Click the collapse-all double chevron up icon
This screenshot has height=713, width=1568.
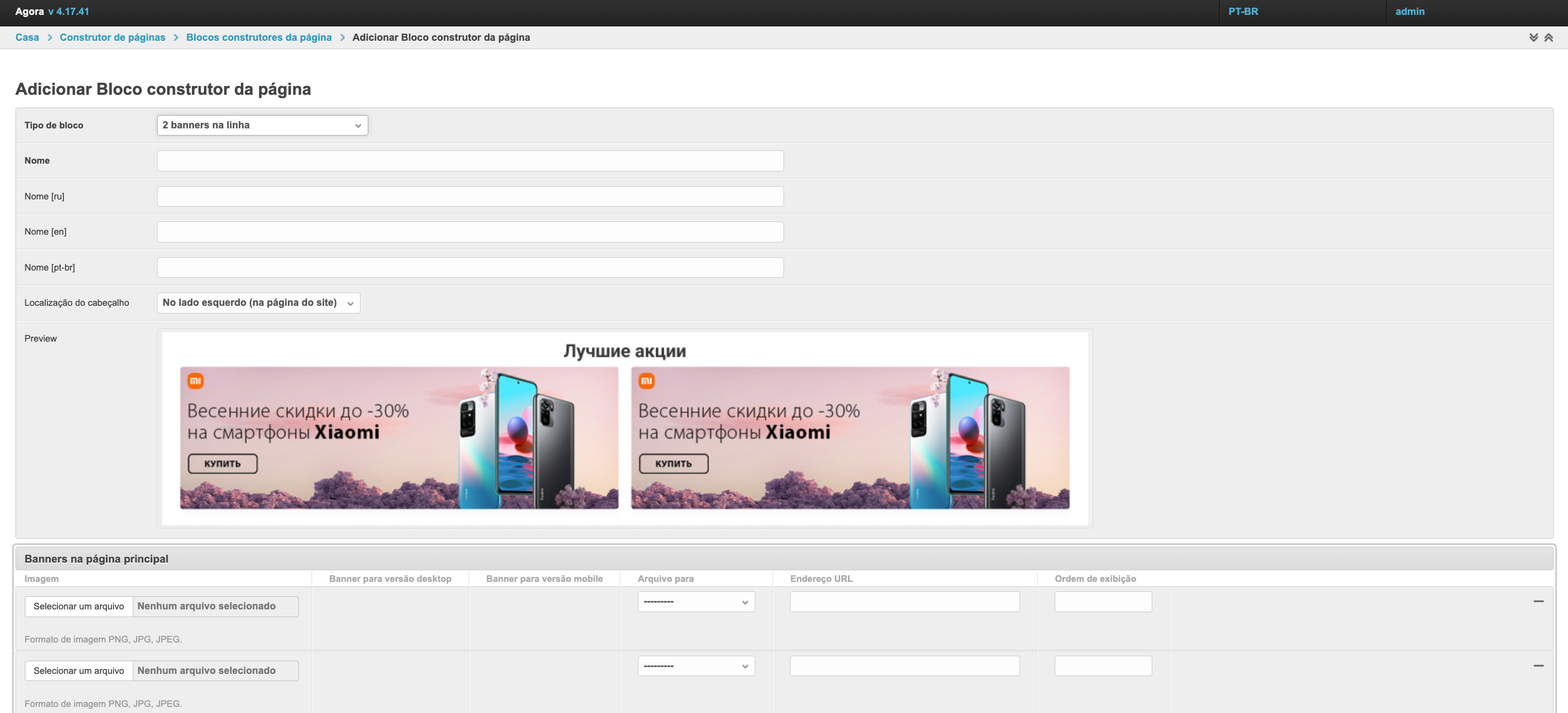pyautogui.click(x=1549, y=37)
